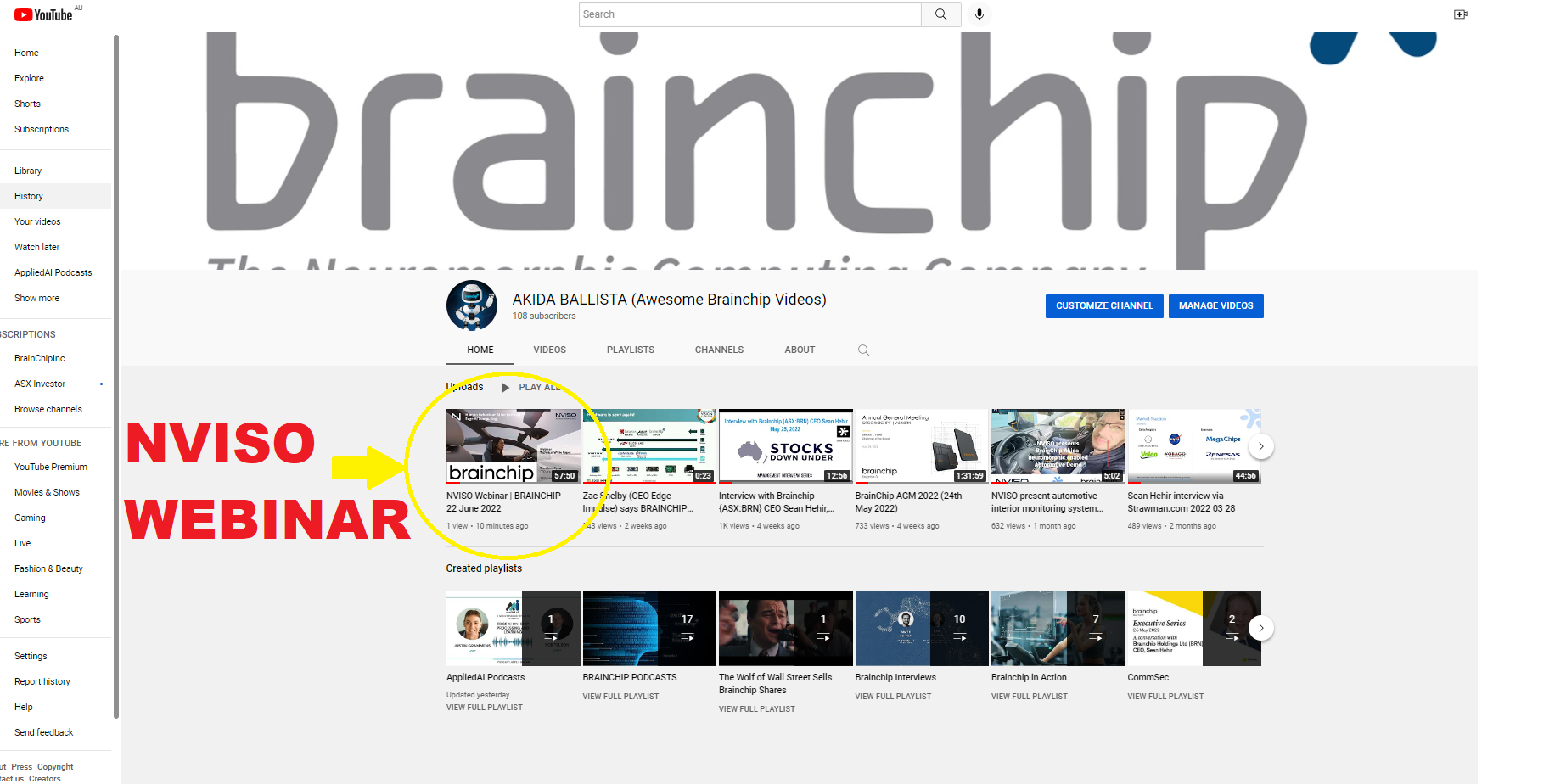Open channel search magnifier icon

tap(863, 350)
